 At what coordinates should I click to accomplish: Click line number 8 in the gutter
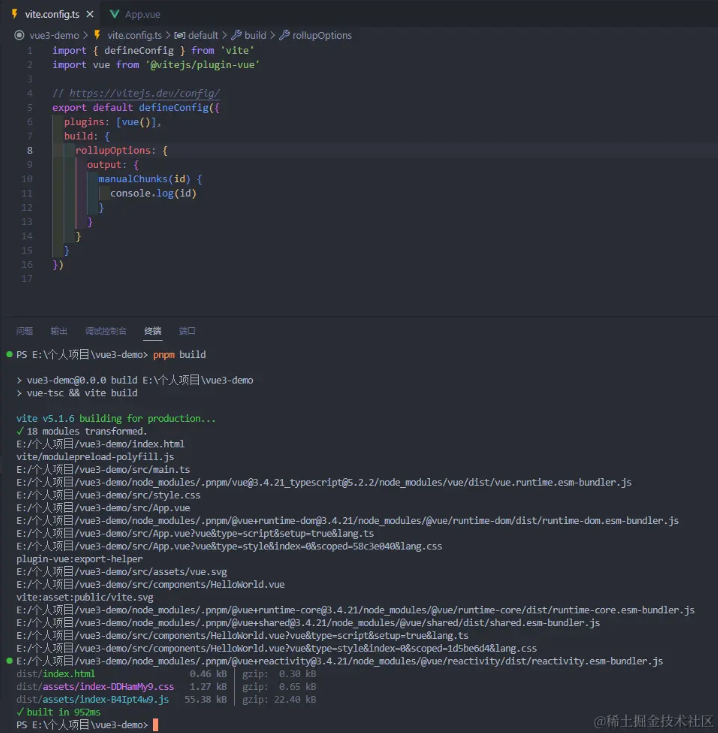(29, 151)
